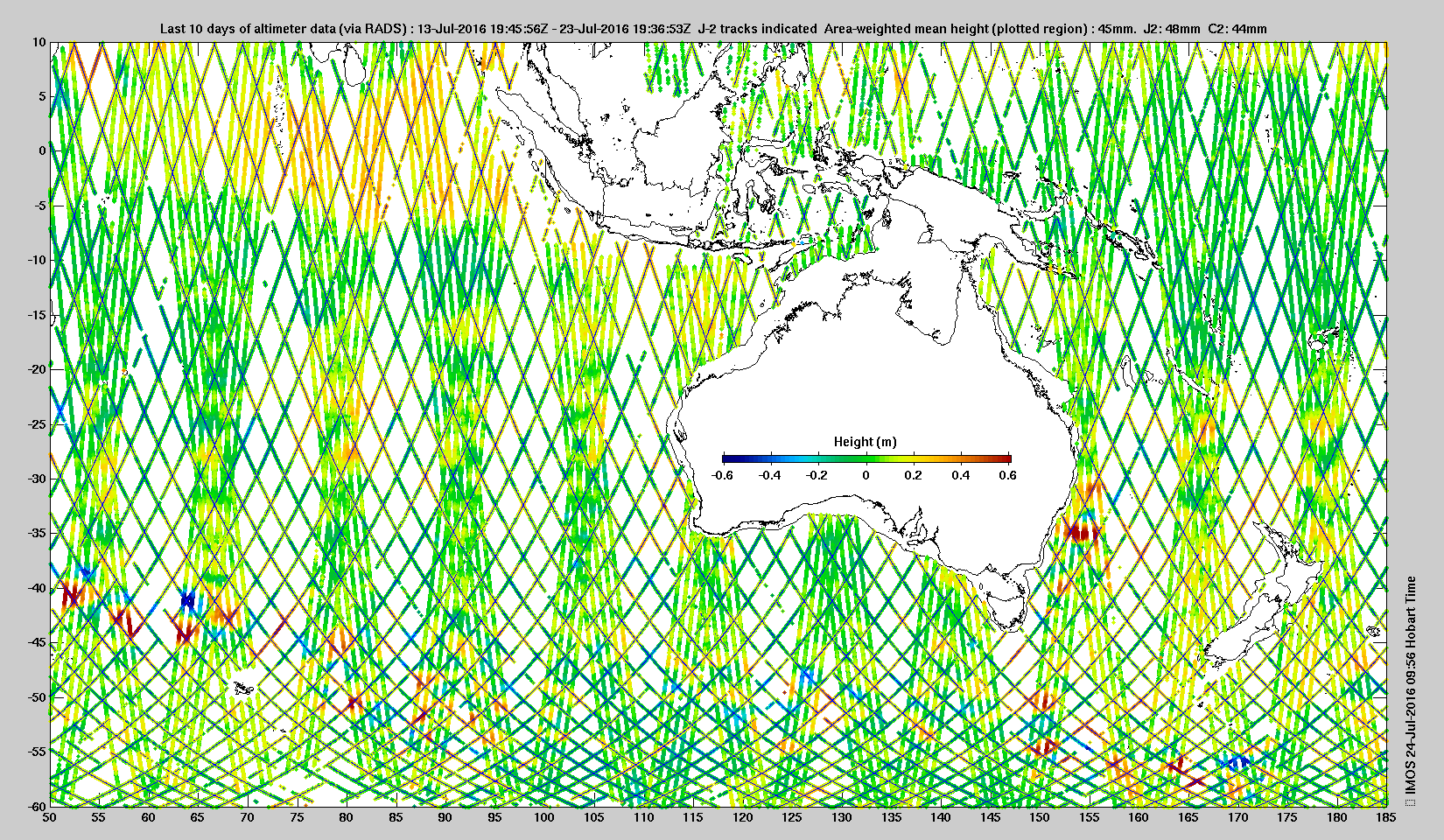Viewport: 1444px width, 840px height.
Task: Click "J-2 tracks indicated" in the title
Action: pyautogui.click(x=757, y=29)
